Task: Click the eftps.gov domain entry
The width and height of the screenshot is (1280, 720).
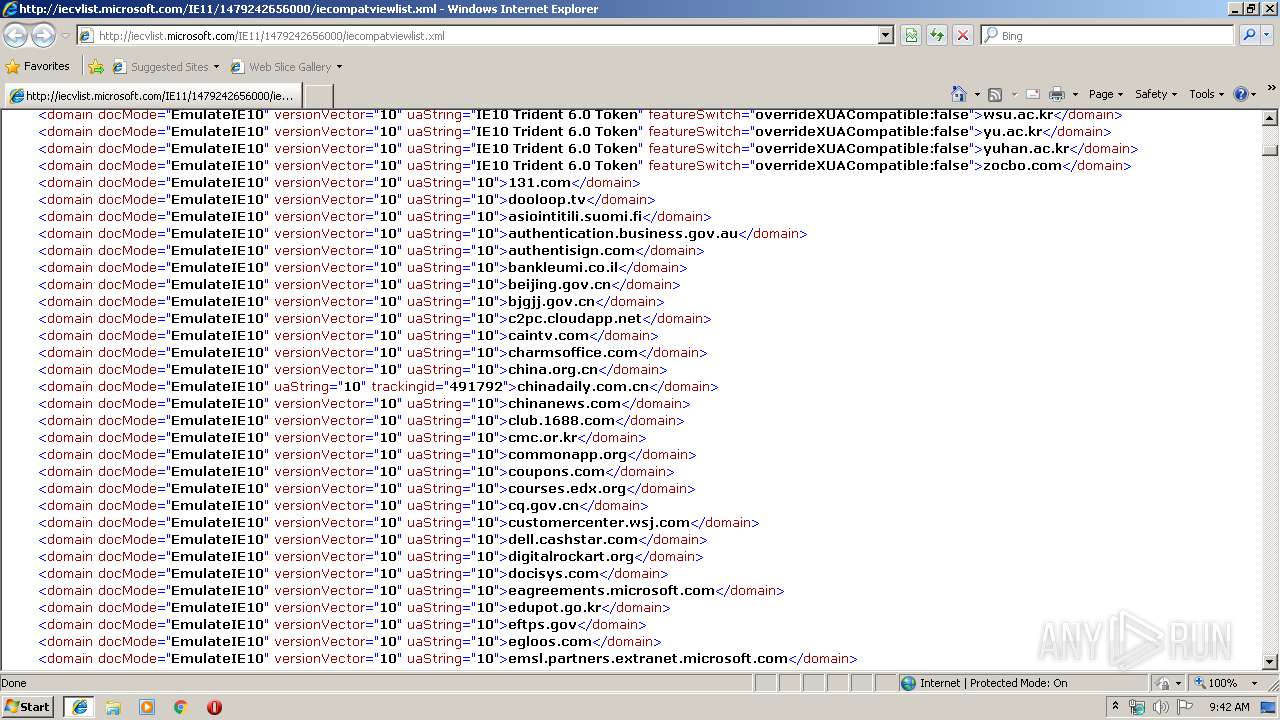Action: pos(543,624)
